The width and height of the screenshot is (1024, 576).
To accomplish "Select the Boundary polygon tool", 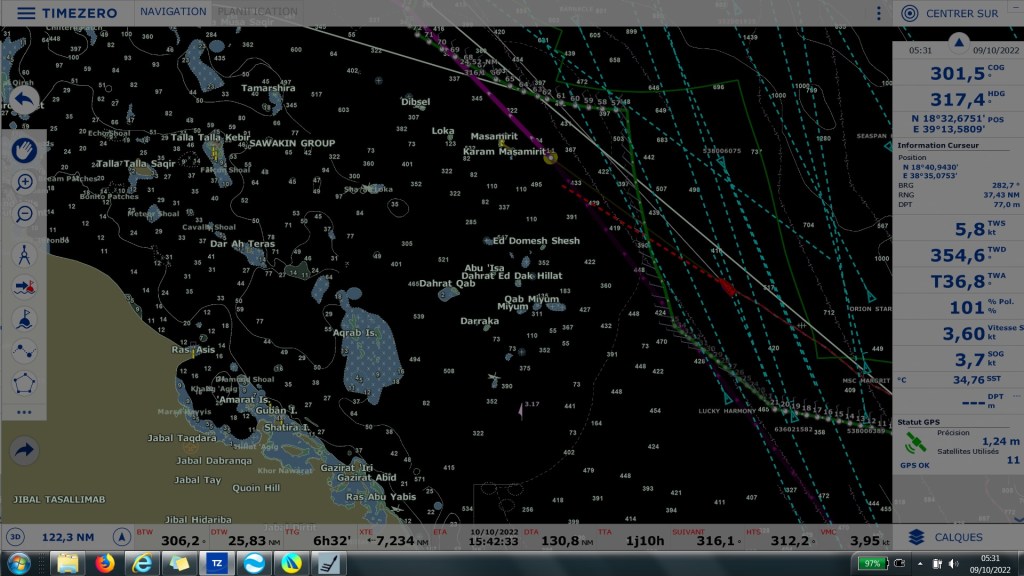I will point(24,383).
